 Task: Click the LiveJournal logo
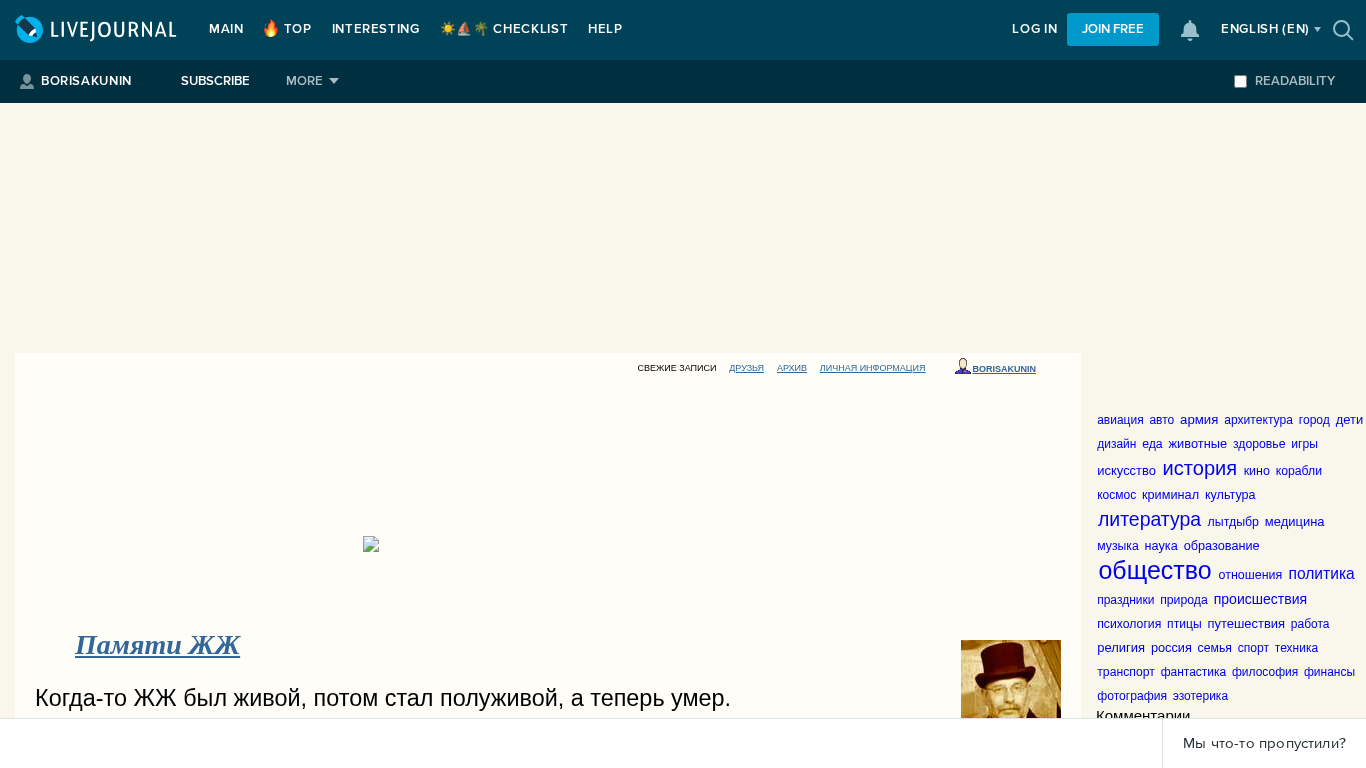pyautogui.click(x=96, y=30)
